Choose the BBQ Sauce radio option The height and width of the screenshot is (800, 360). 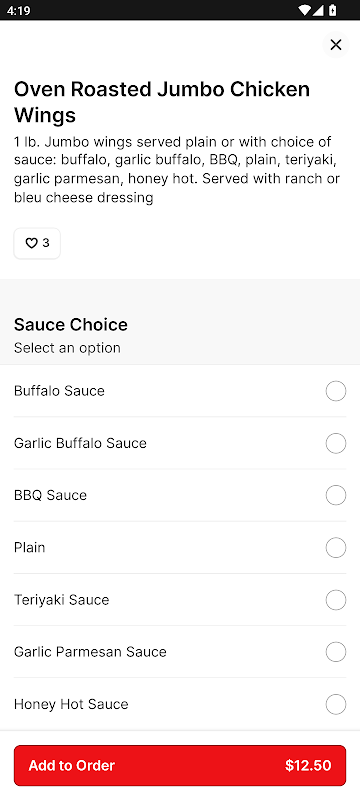click(x=336, y=495)
